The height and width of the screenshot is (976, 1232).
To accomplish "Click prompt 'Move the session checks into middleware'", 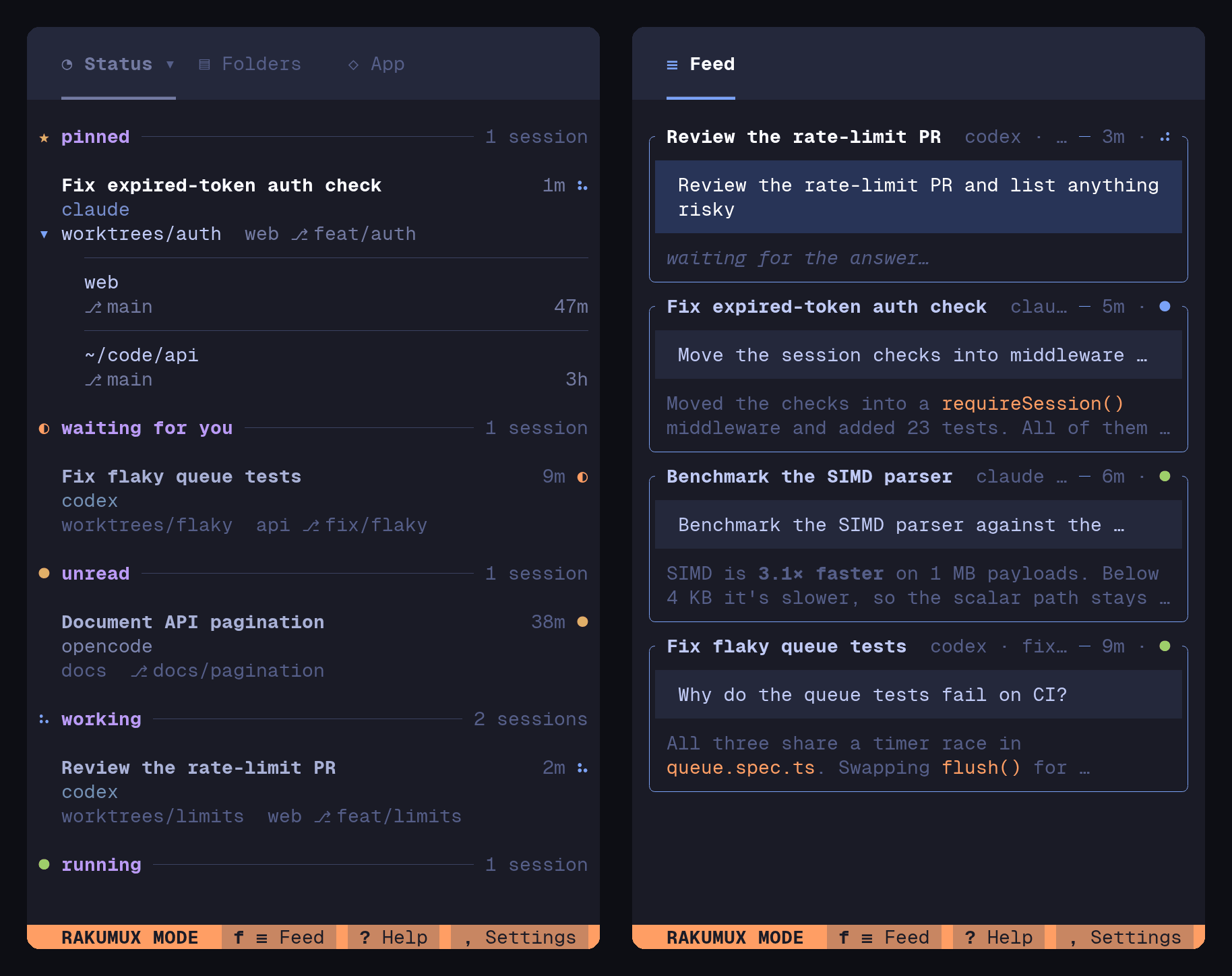I will [919, 355].
